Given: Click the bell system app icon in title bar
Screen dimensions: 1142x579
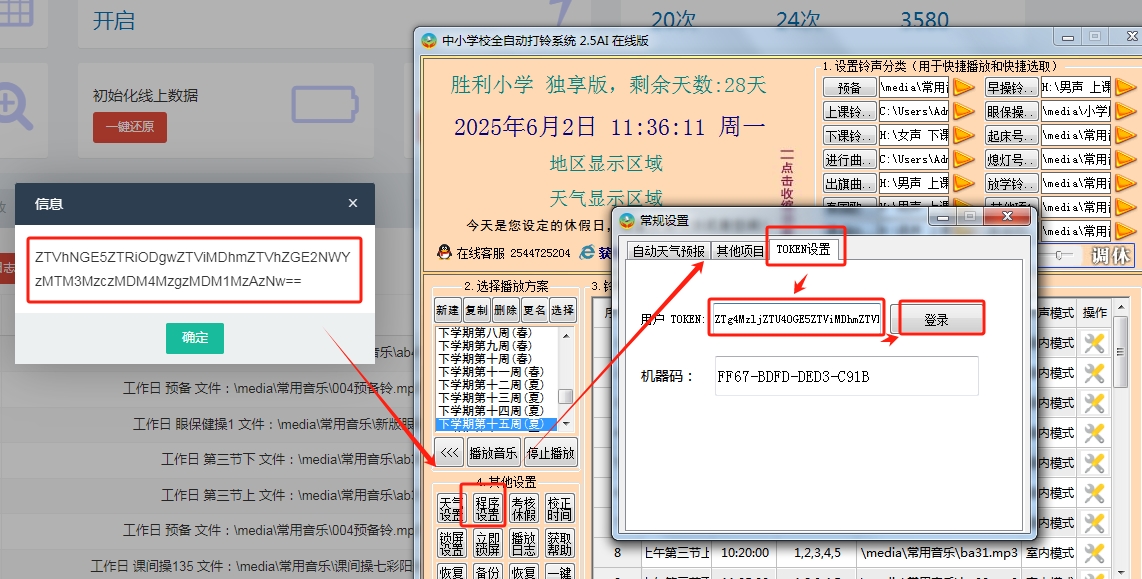Looking at the screenshot, I should (429, 41).
